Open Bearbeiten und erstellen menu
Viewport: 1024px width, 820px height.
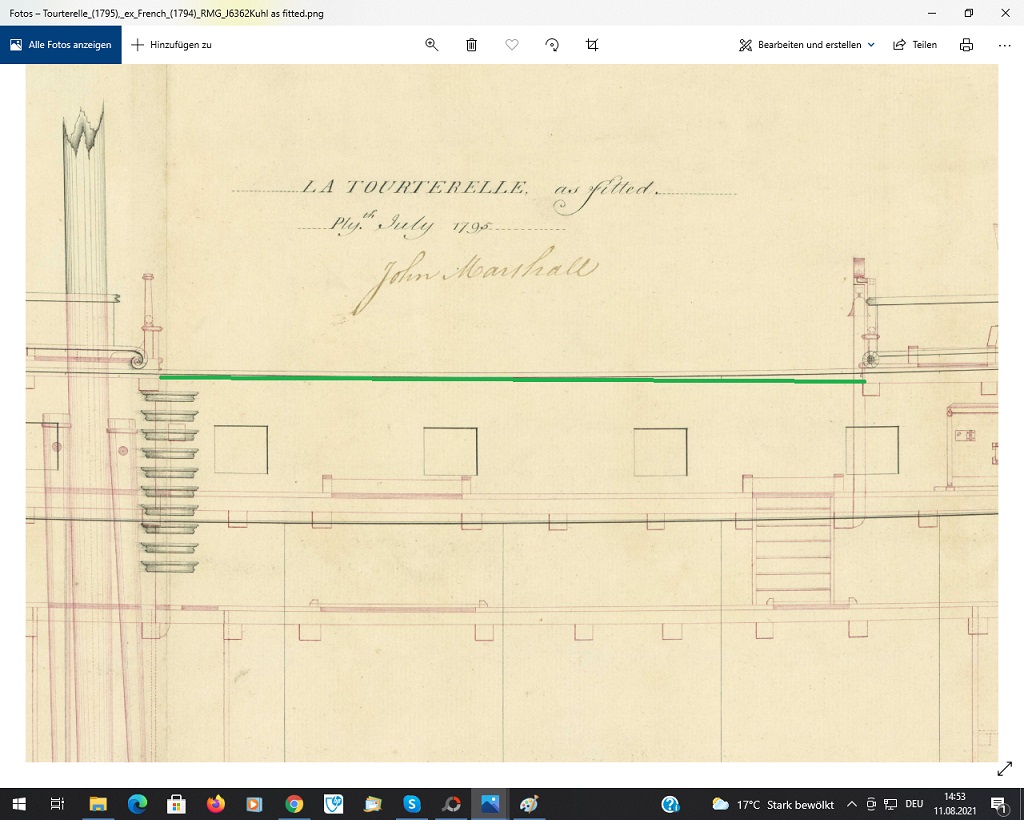[x=807, y=45]
